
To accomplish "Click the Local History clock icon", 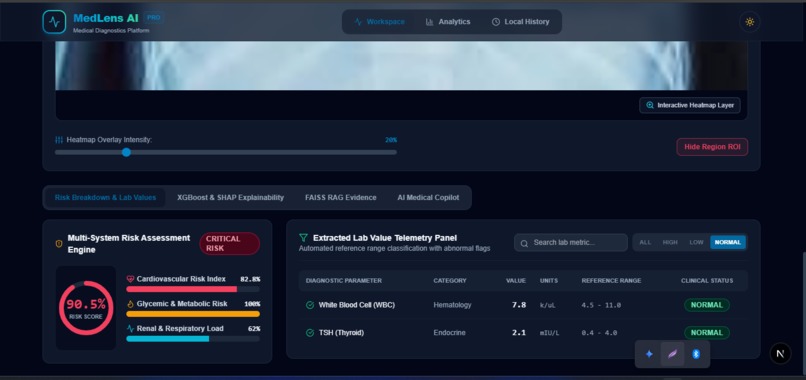I will [x=496, y=22].
